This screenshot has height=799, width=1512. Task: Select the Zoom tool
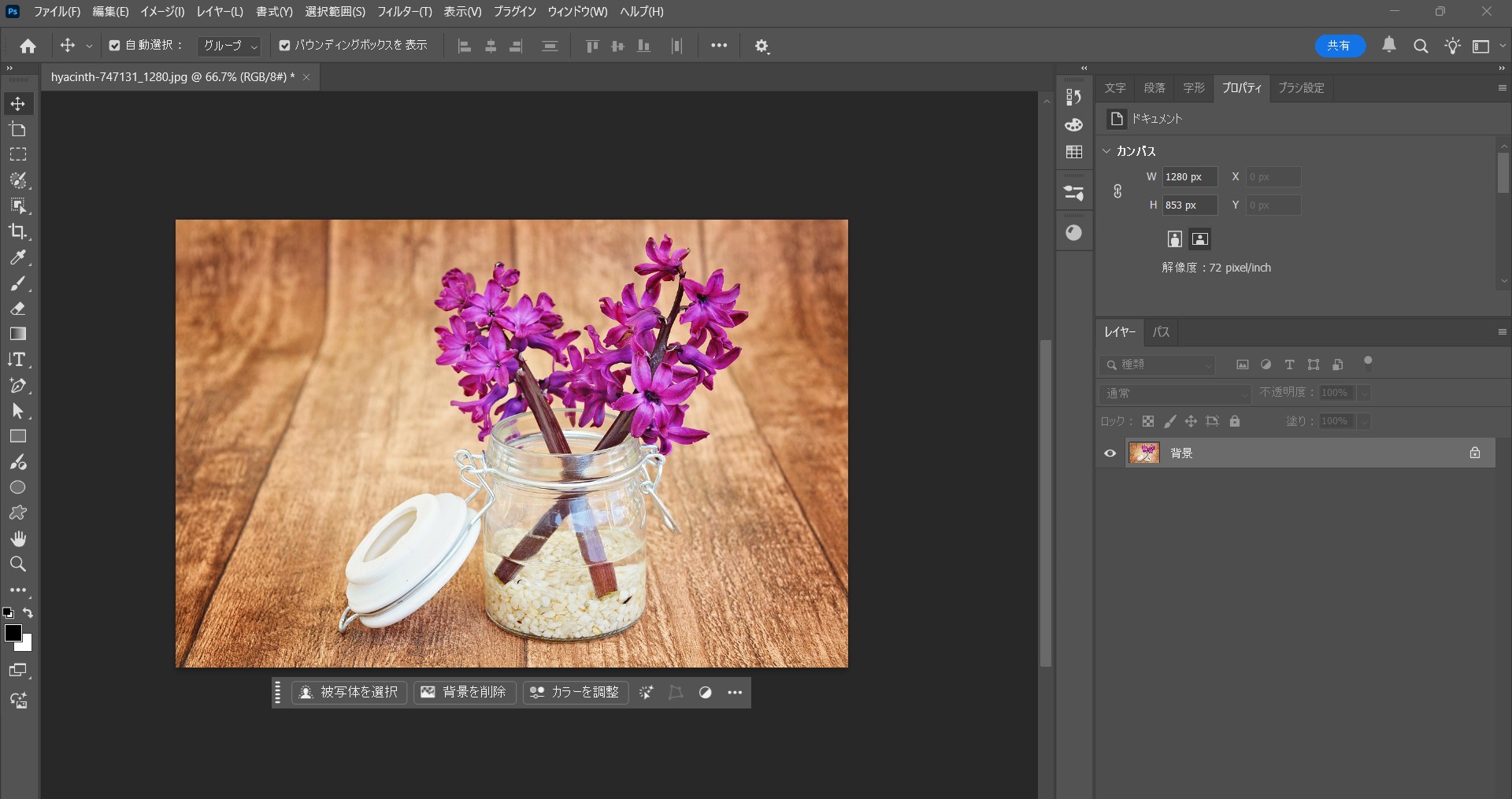point(17,564)
